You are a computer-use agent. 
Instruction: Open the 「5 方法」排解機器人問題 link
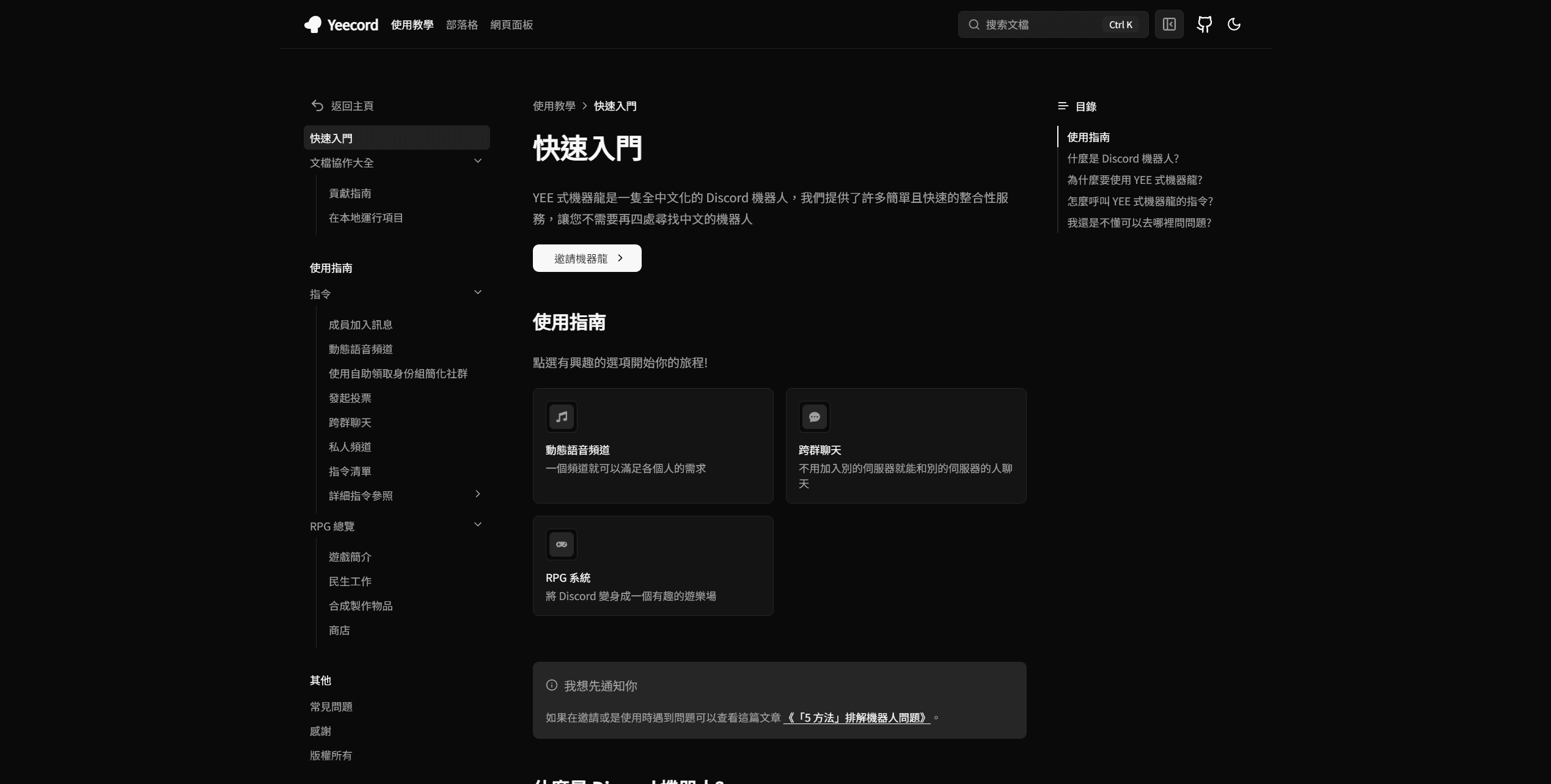(856, 718)
